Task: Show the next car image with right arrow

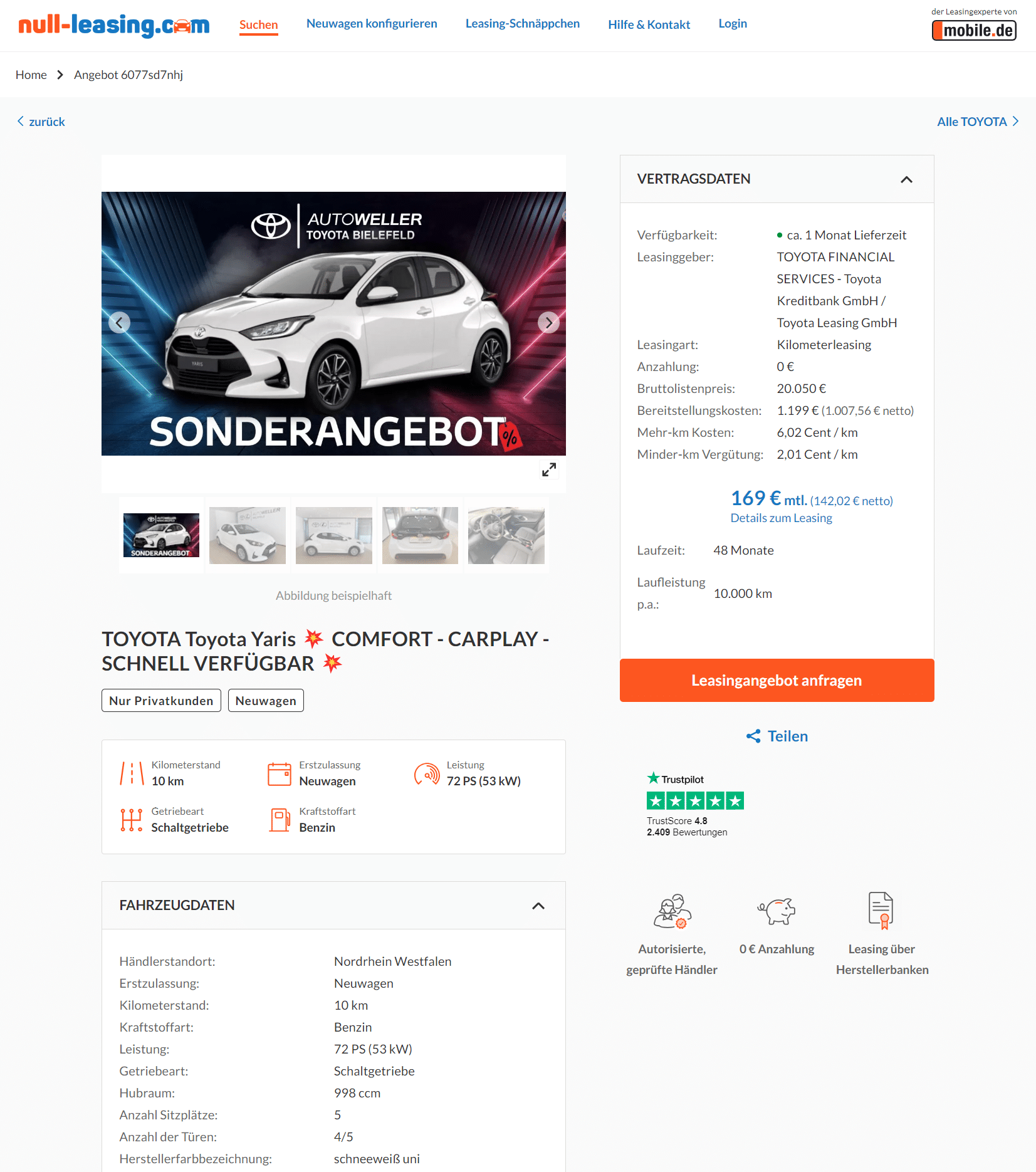Action: [x=548, y=323]
